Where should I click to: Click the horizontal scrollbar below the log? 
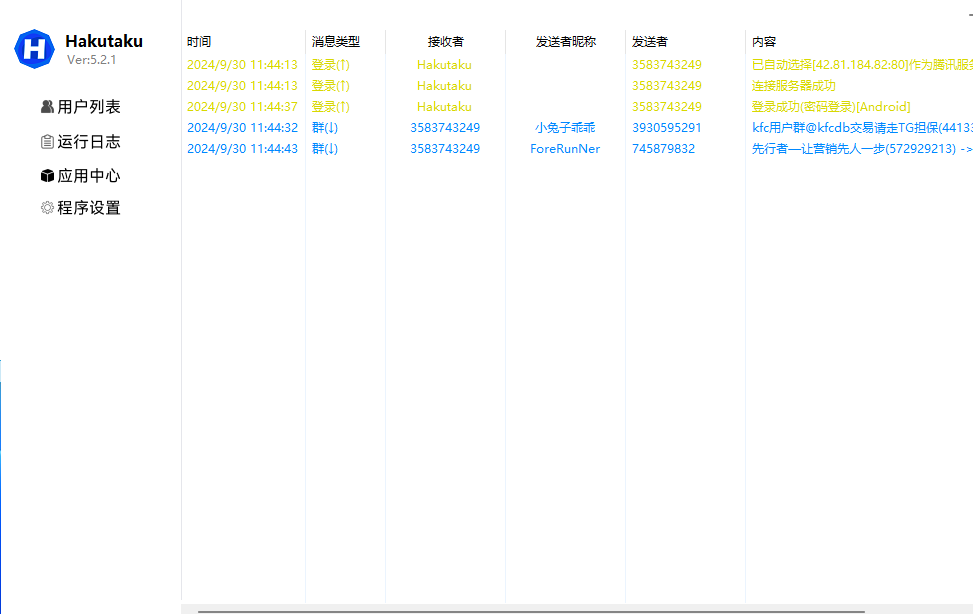530,610
